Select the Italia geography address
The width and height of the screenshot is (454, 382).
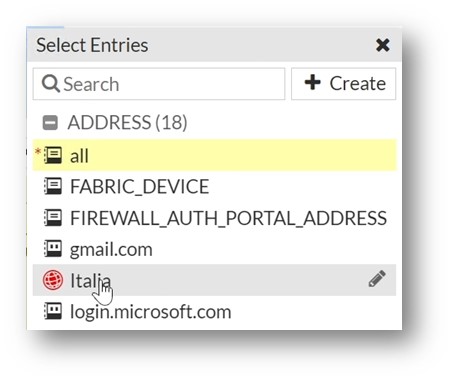(x=214, y=280)
